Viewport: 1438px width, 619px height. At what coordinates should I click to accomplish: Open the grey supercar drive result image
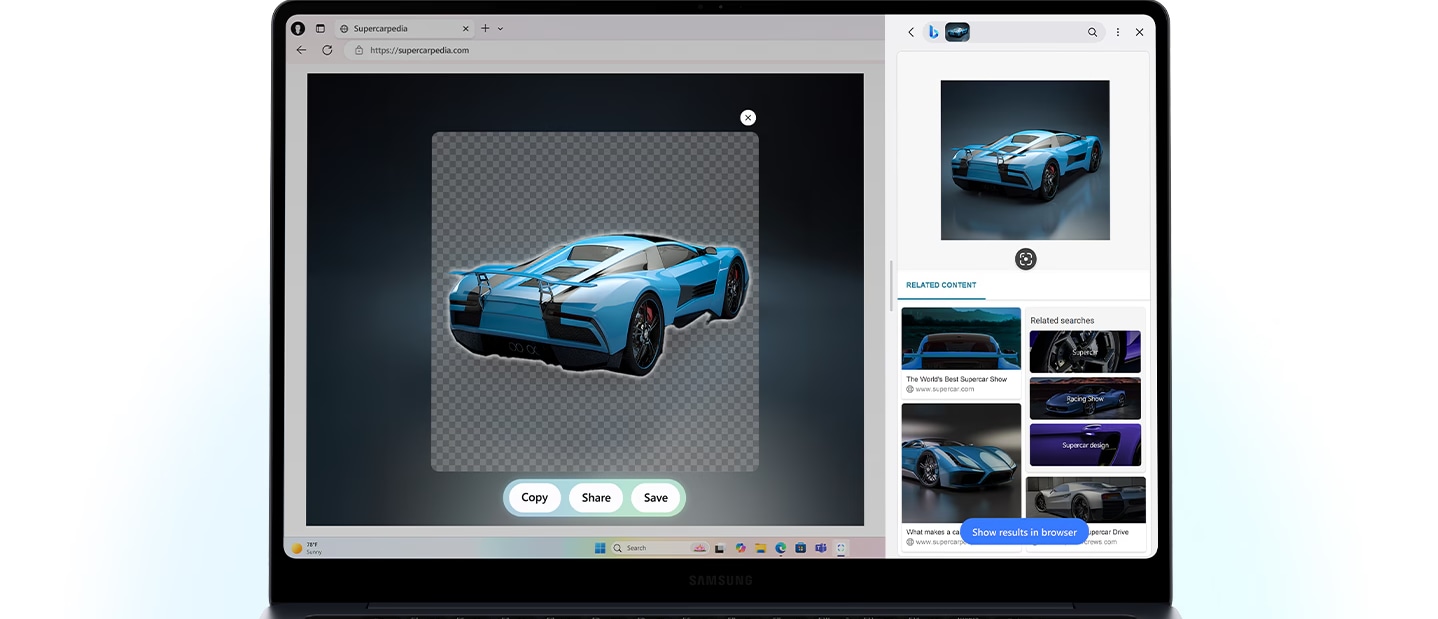click(x=1085, y=499)
